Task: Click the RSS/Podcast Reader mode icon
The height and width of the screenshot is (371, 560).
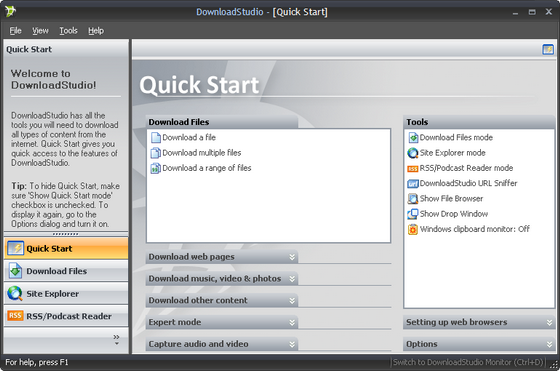Action: [x=413, y=169]
